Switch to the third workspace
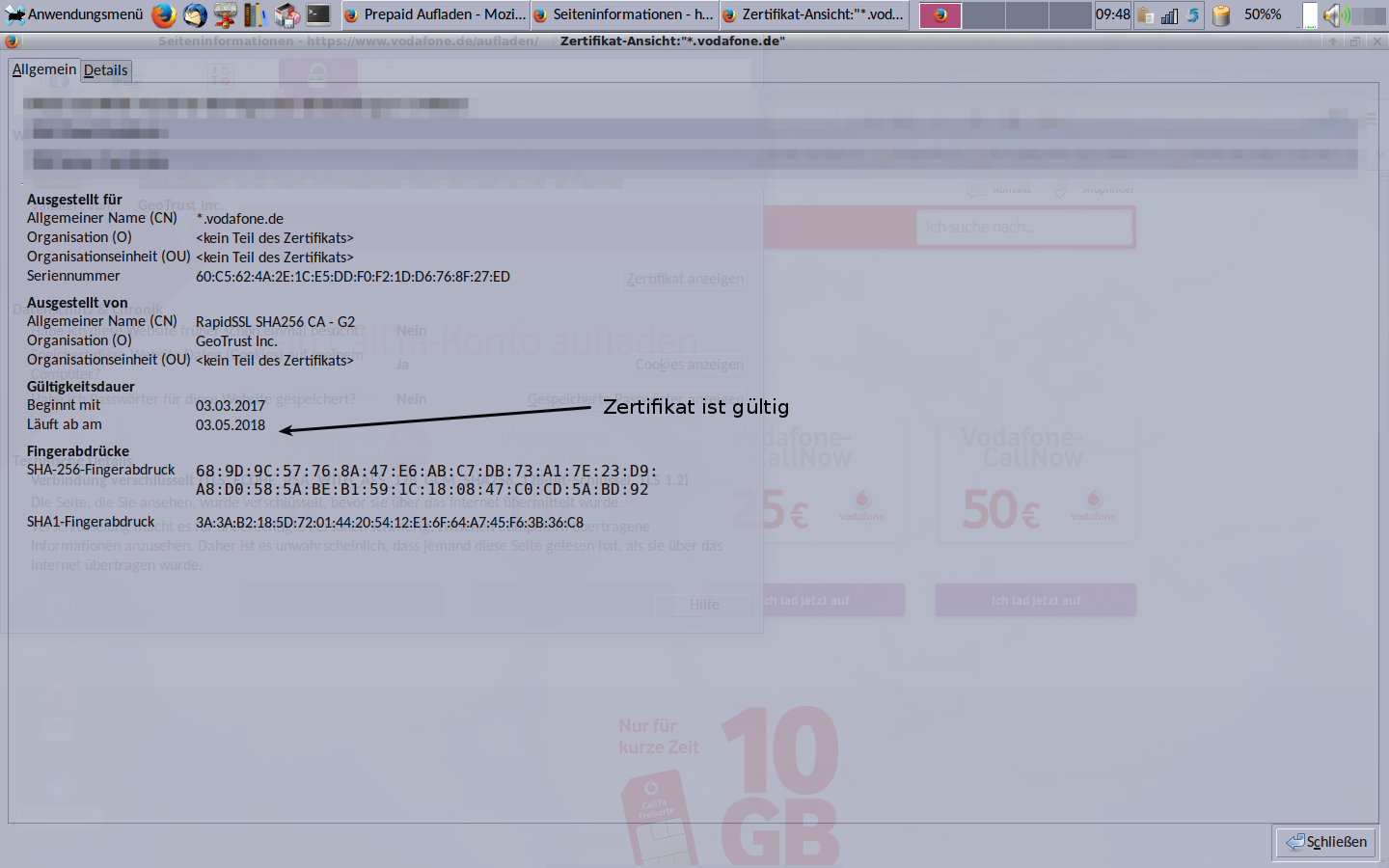This screenshot has width=1389, height=868. click(1027, 14)
